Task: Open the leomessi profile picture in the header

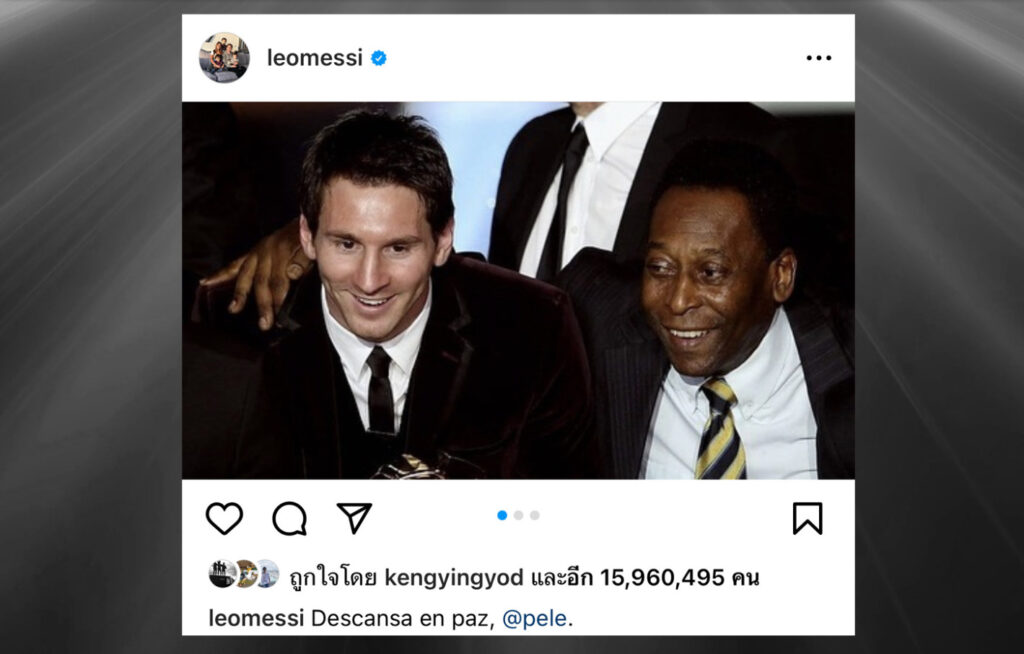Action: (x=224, y=57)
